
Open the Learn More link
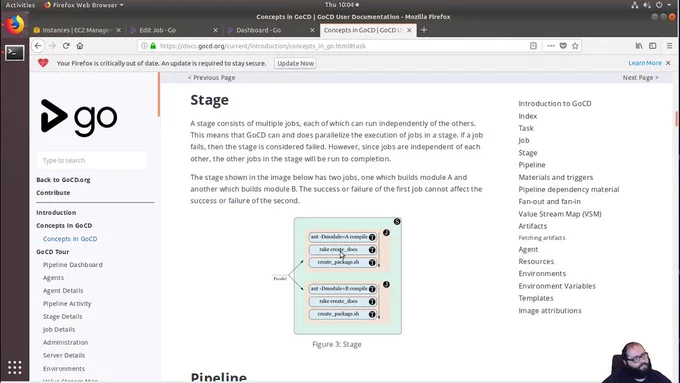(x=645, y=63)
